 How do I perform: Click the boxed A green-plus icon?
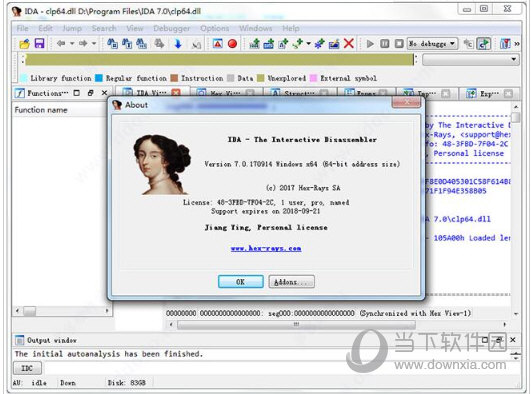(x=283, y=44)
